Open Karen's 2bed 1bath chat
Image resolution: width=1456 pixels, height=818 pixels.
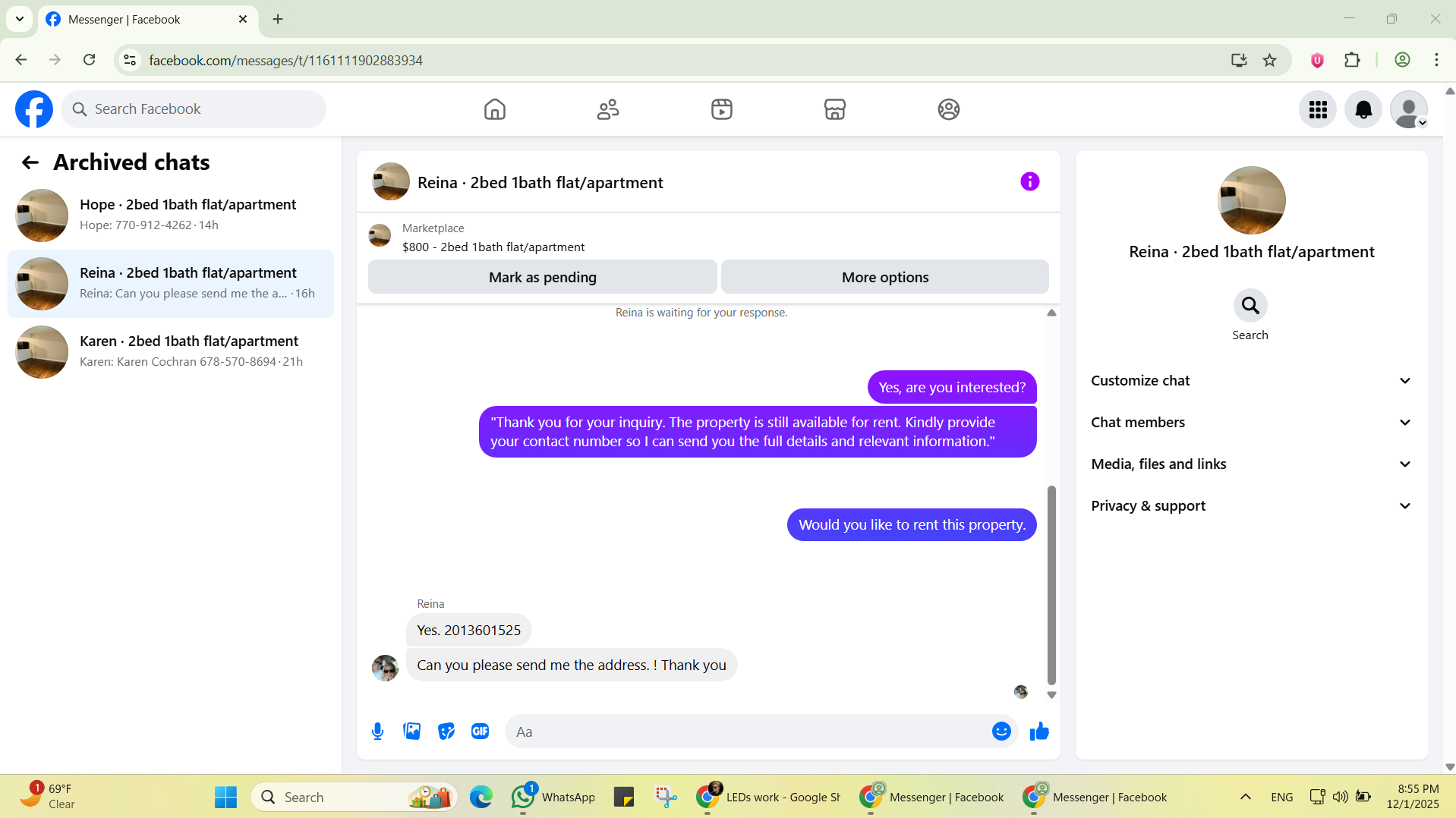click(x=171, y=352)
